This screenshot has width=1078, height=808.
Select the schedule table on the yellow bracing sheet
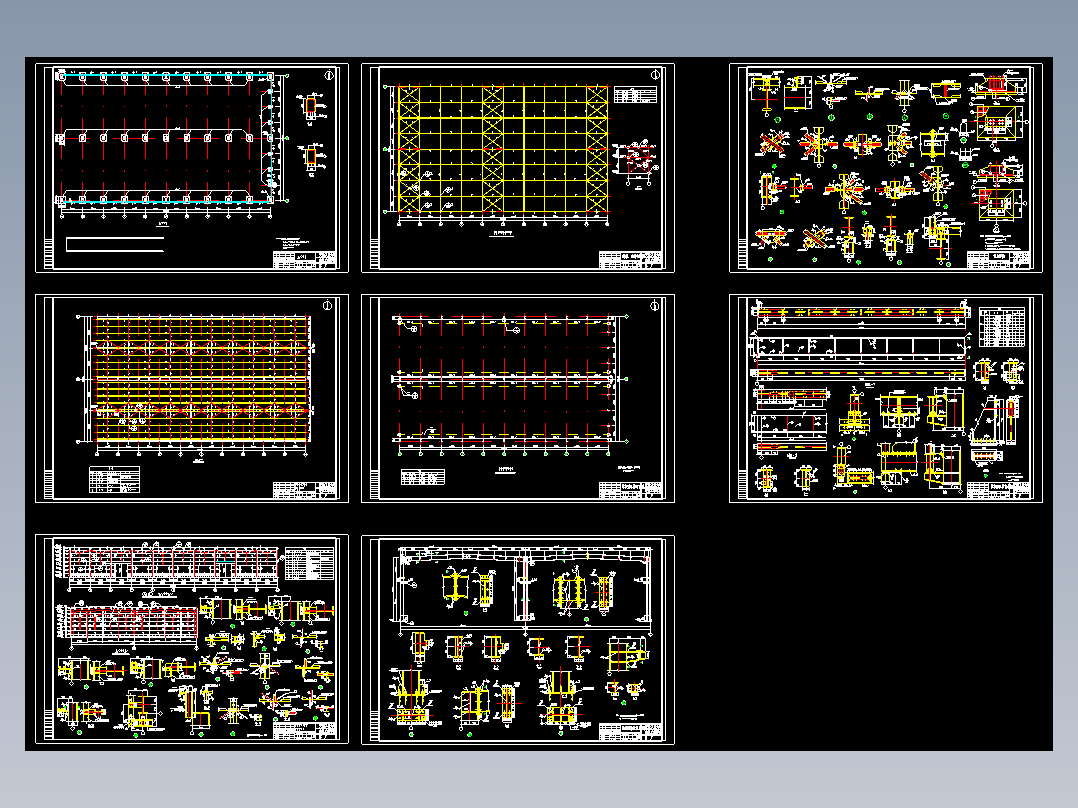635,95
